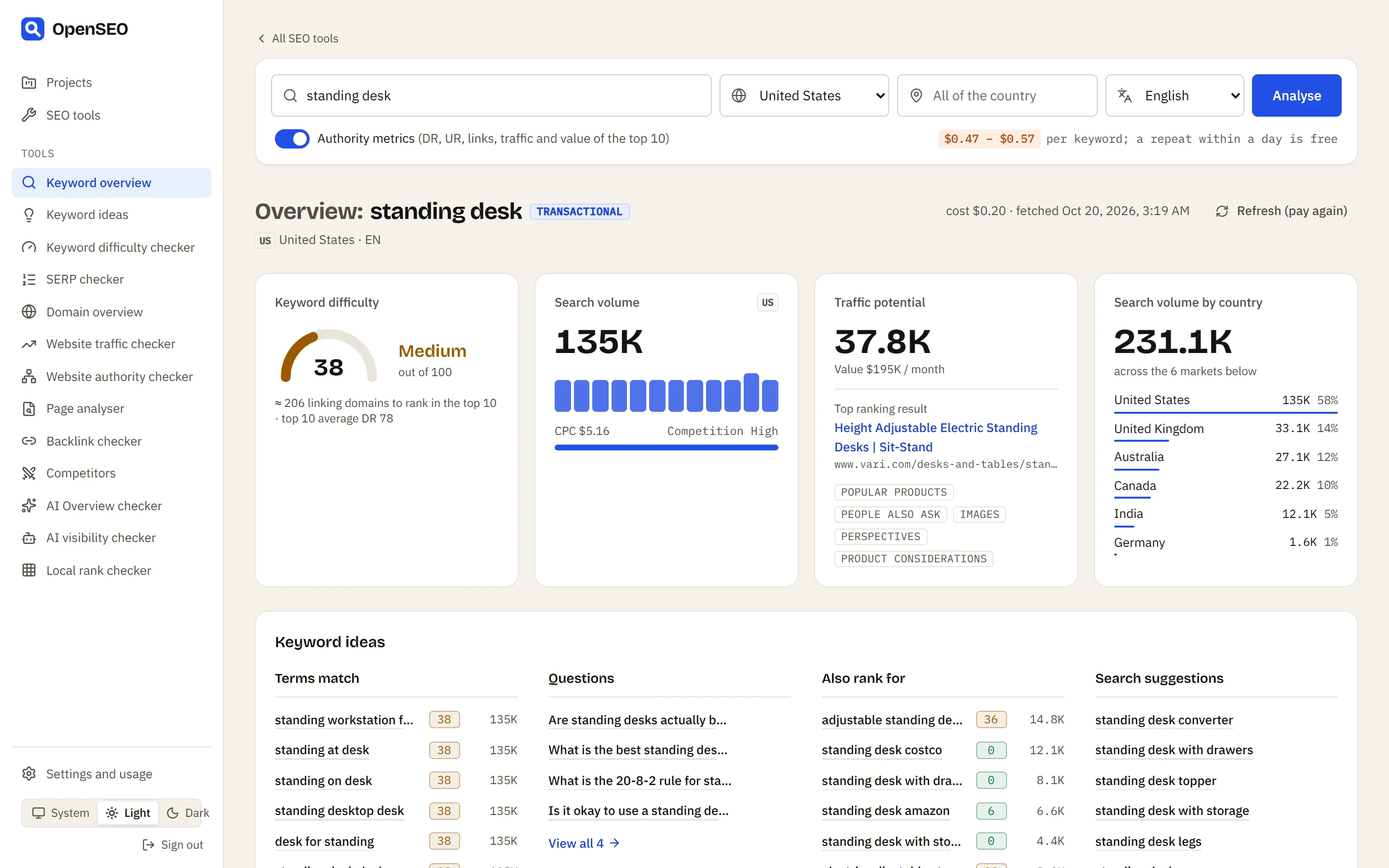The height and width of the screenshot is (868, 1389).
Task: Open the top ranking Vari result link
Action: 936,437
